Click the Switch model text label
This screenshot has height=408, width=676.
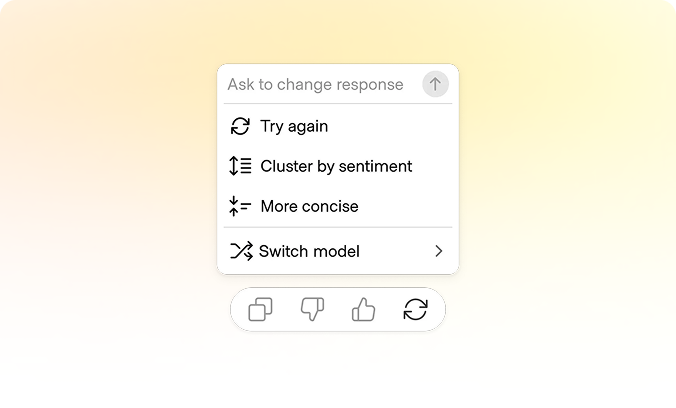pyautogui.click(x=309, y=251)
